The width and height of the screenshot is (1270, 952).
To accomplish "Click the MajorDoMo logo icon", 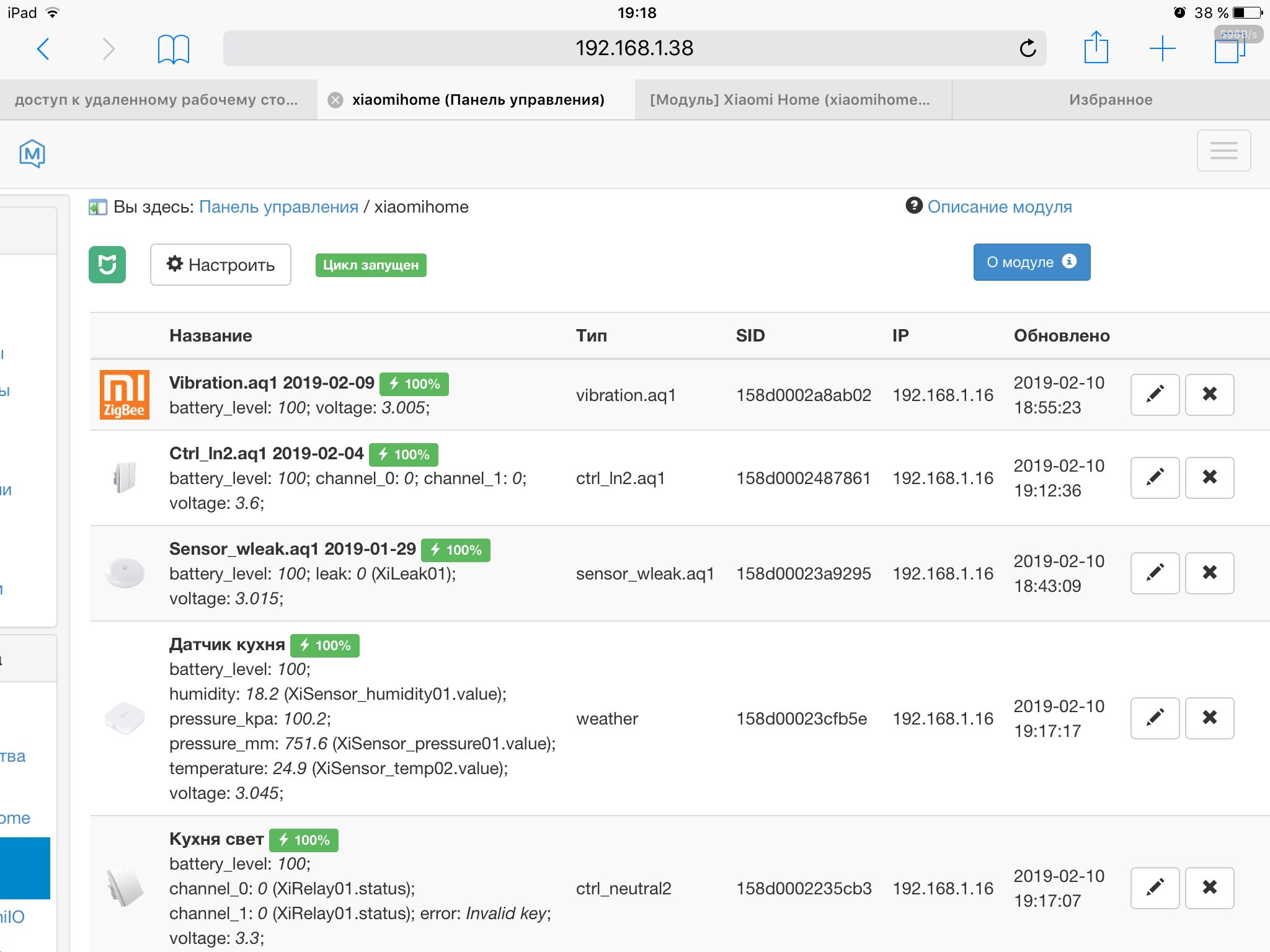I will [32, 153].
